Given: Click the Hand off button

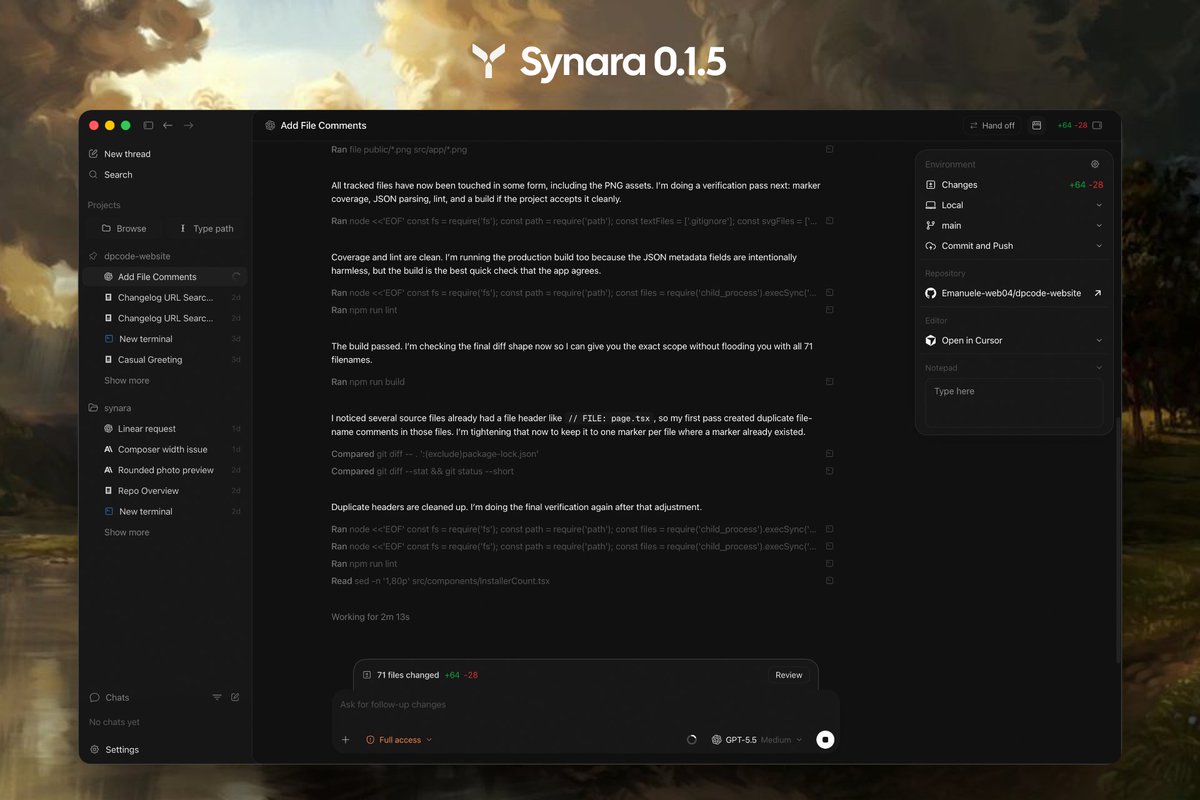Looking at the screenshot, I should coord(992,125).
